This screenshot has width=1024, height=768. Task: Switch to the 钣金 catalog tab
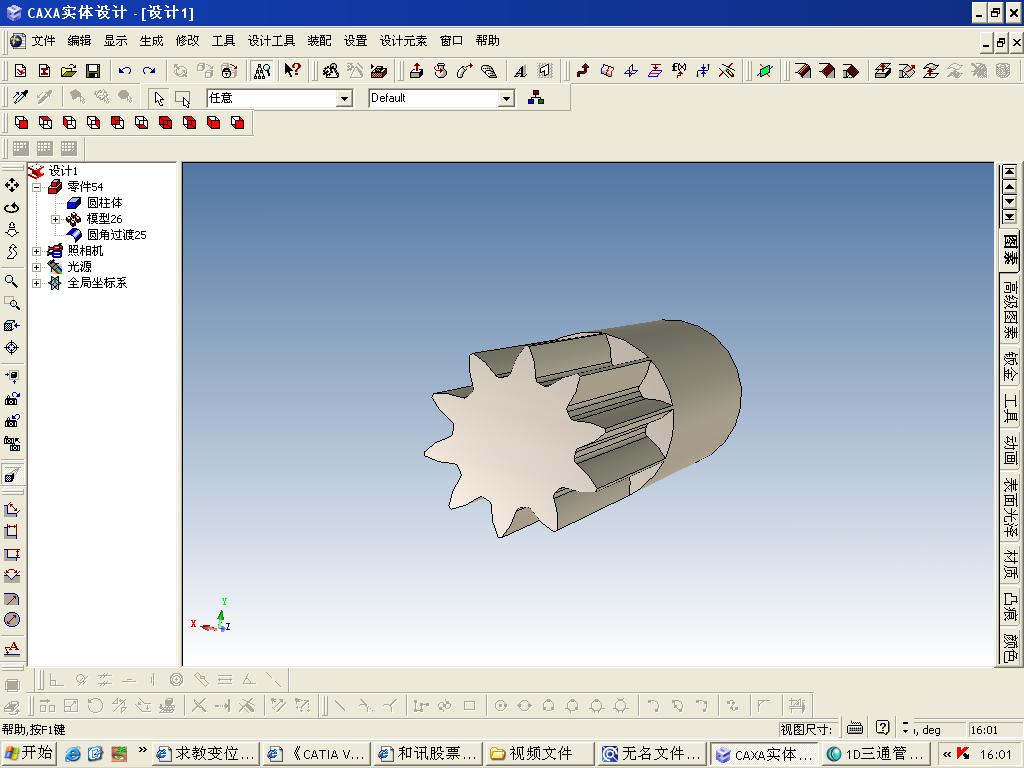(x=1010, y=367)
